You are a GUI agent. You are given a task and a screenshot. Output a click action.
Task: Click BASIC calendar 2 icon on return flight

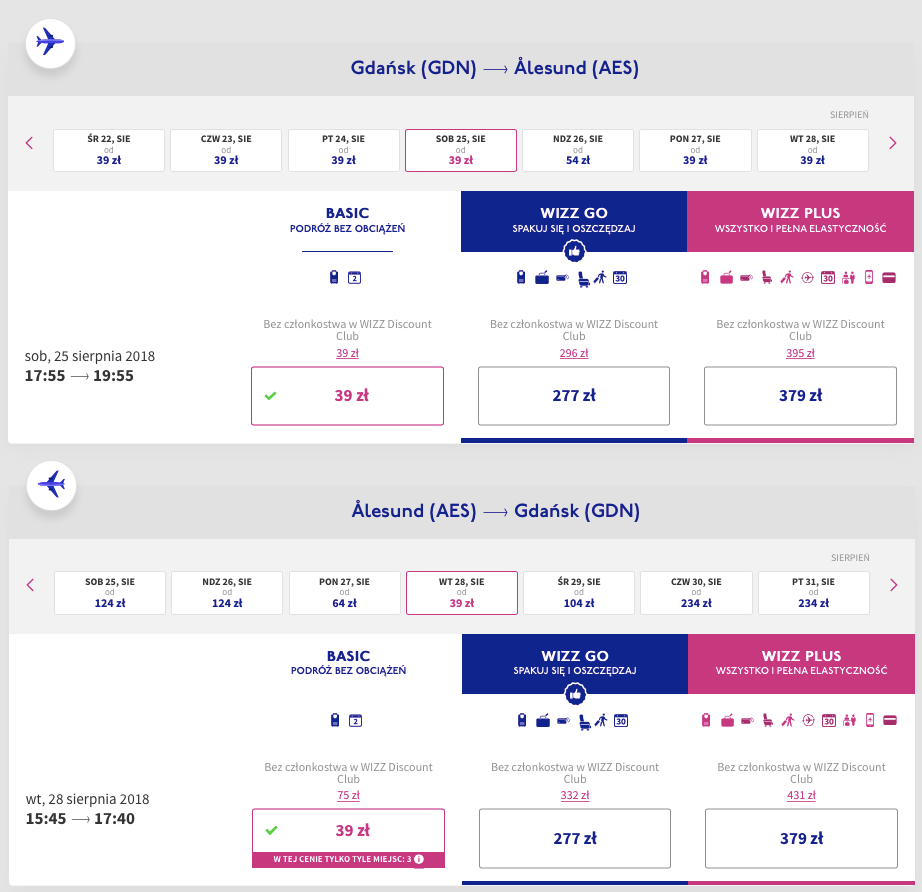355,721
